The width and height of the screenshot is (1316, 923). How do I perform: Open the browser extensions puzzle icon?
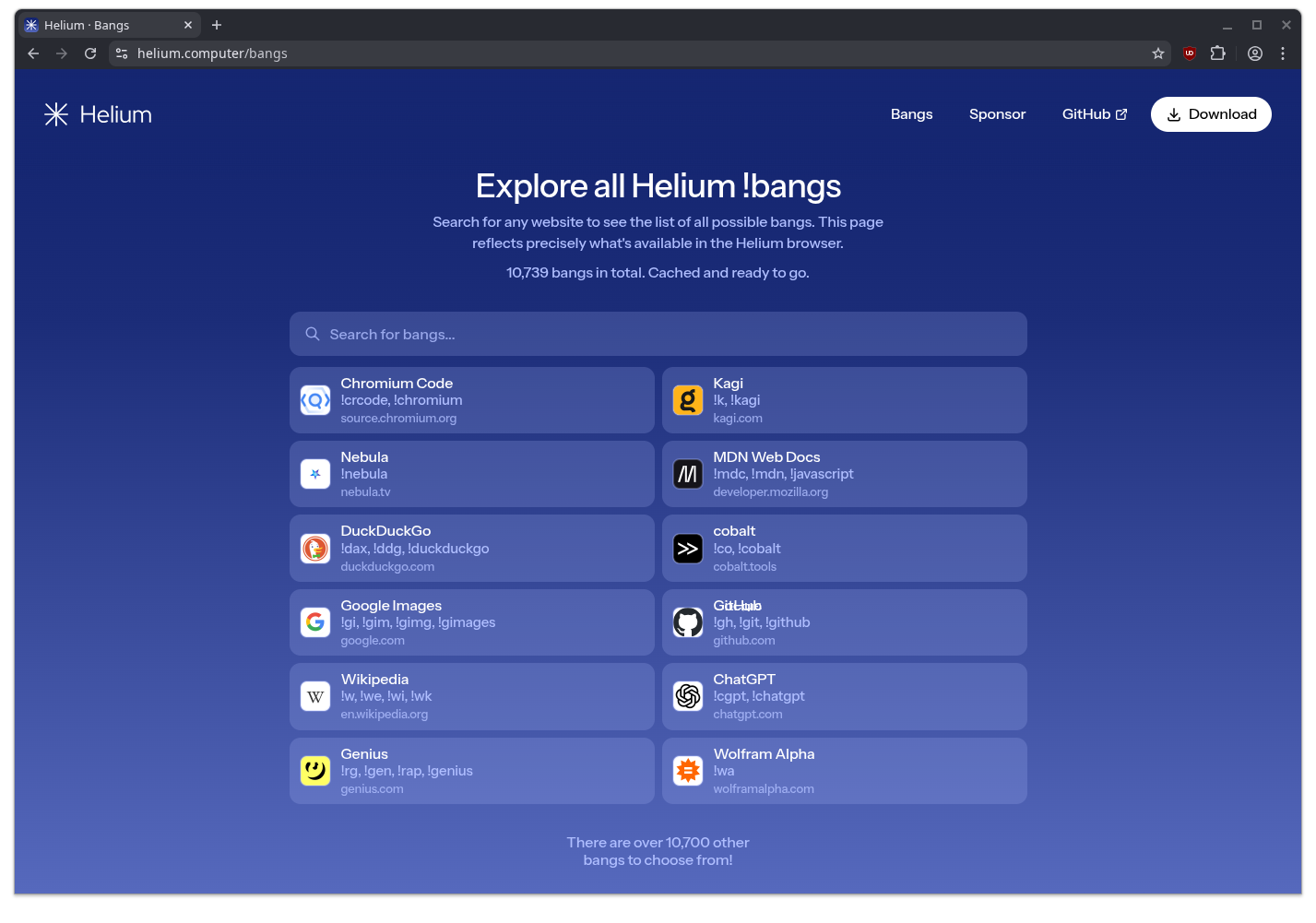click(1218, 53)
